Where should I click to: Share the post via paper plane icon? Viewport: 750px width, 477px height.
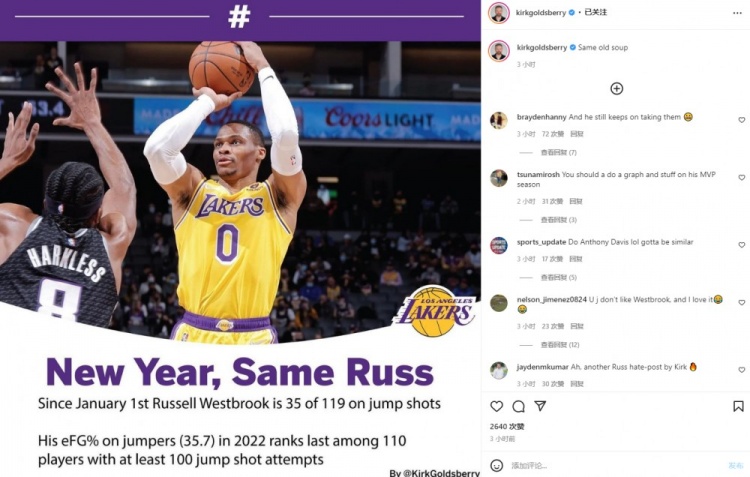click(540, 406)
